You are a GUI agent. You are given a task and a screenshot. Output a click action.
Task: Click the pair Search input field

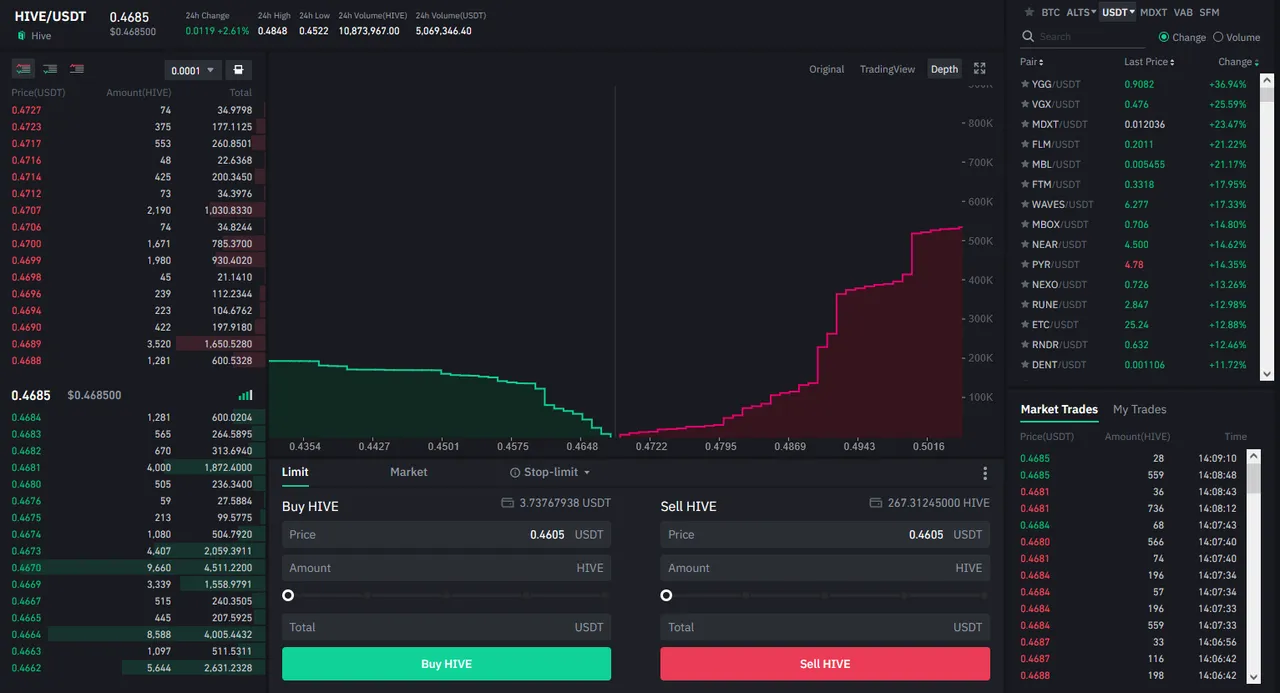[x=1082, y=37]
